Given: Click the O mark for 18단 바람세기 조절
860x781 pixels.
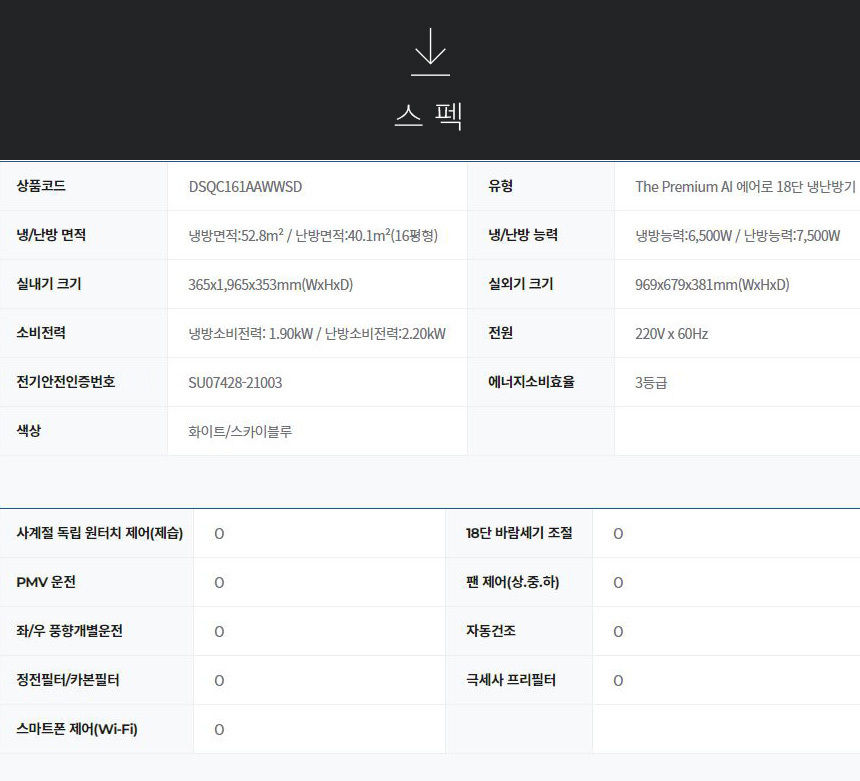Looking at the screenshot, I should [618, 534].
